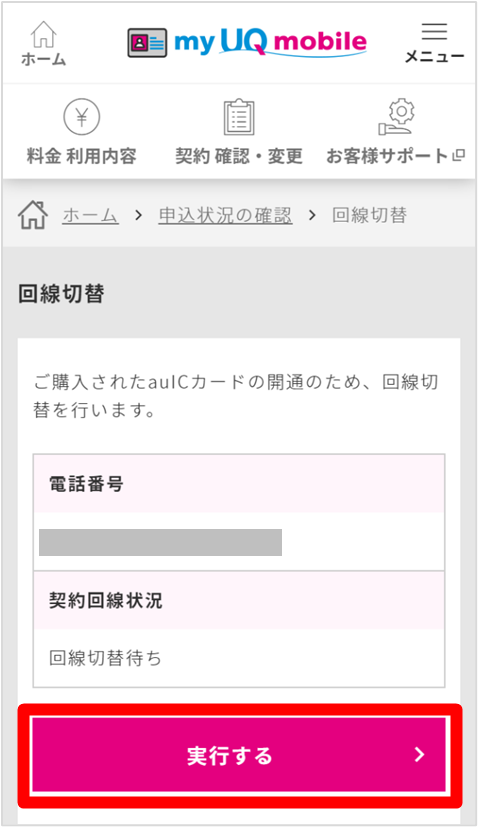The image size is (478, 827).
Task: Select the yen circle 料金 icon
Action: (82, 117)
